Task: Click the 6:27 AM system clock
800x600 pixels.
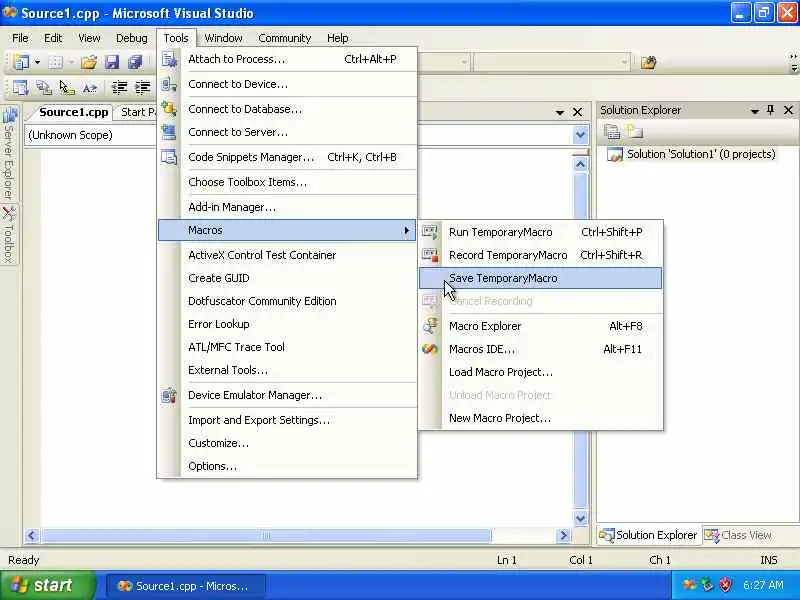Action: tap(763, 585)
